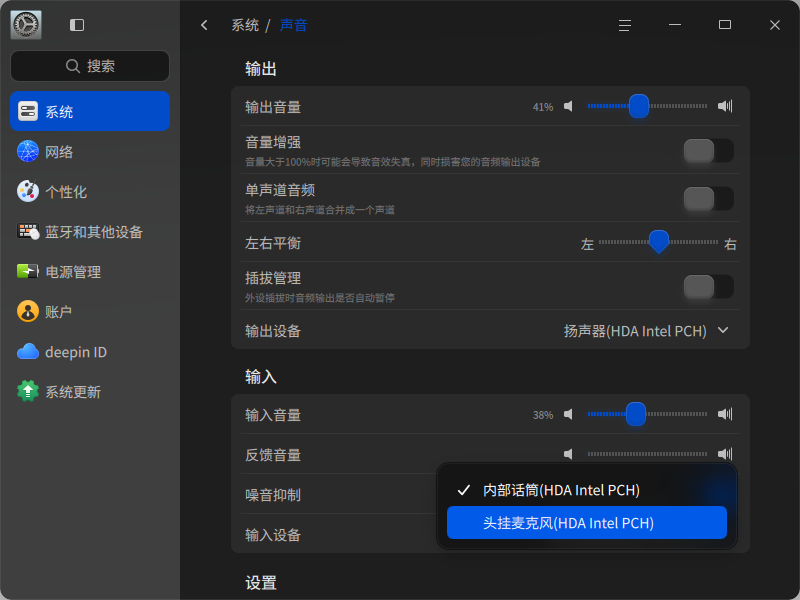
Task: Open the 电源管理 settings section
Action: click(x=90, y=271)
